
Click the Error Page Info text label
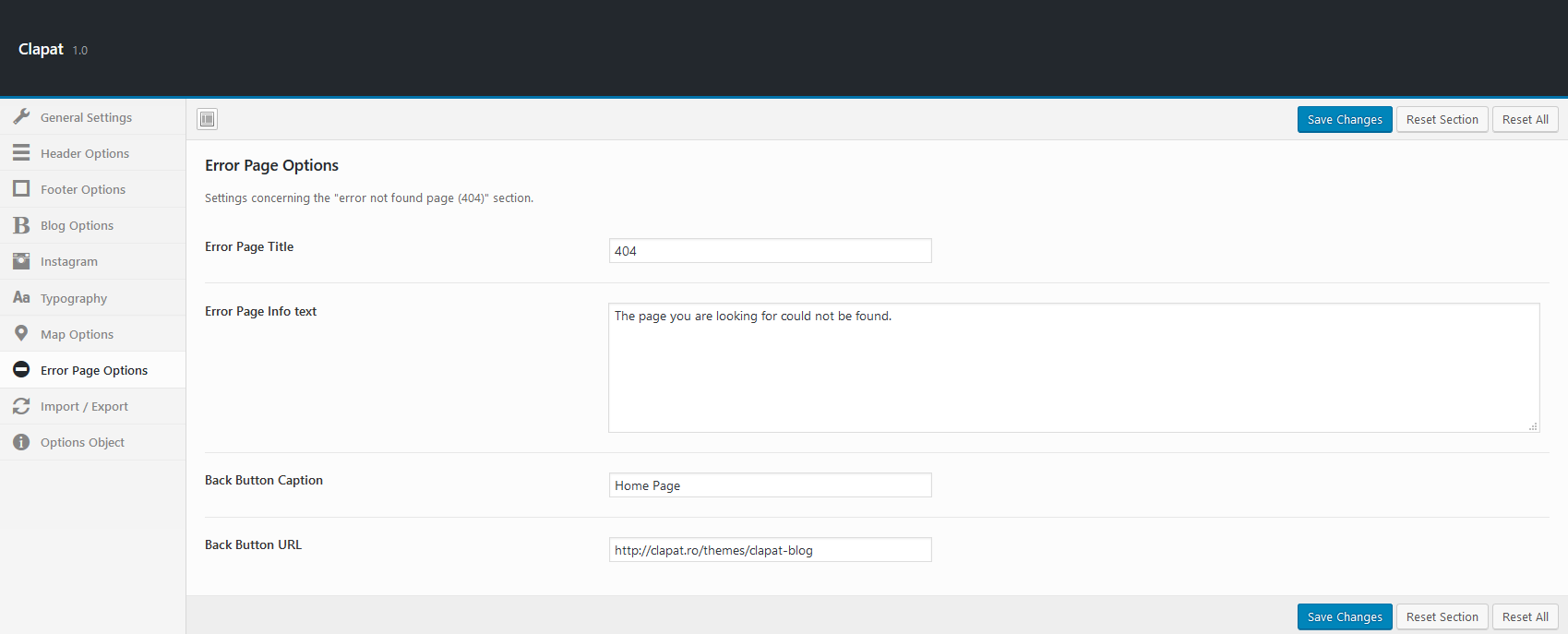pos(260,311)
